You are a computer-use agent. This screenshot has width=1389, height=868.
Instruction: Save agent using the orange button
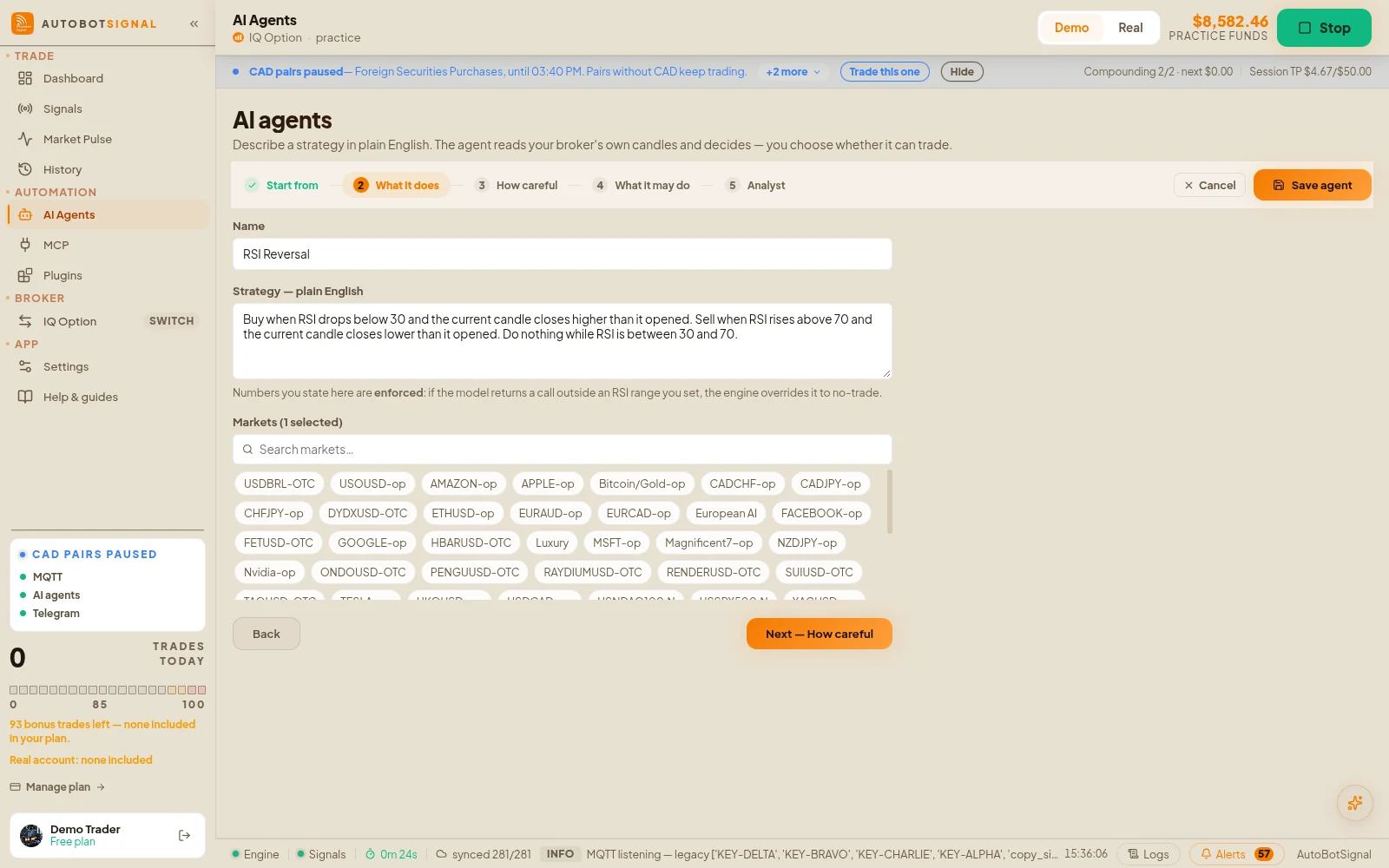tap(1313, 185)
